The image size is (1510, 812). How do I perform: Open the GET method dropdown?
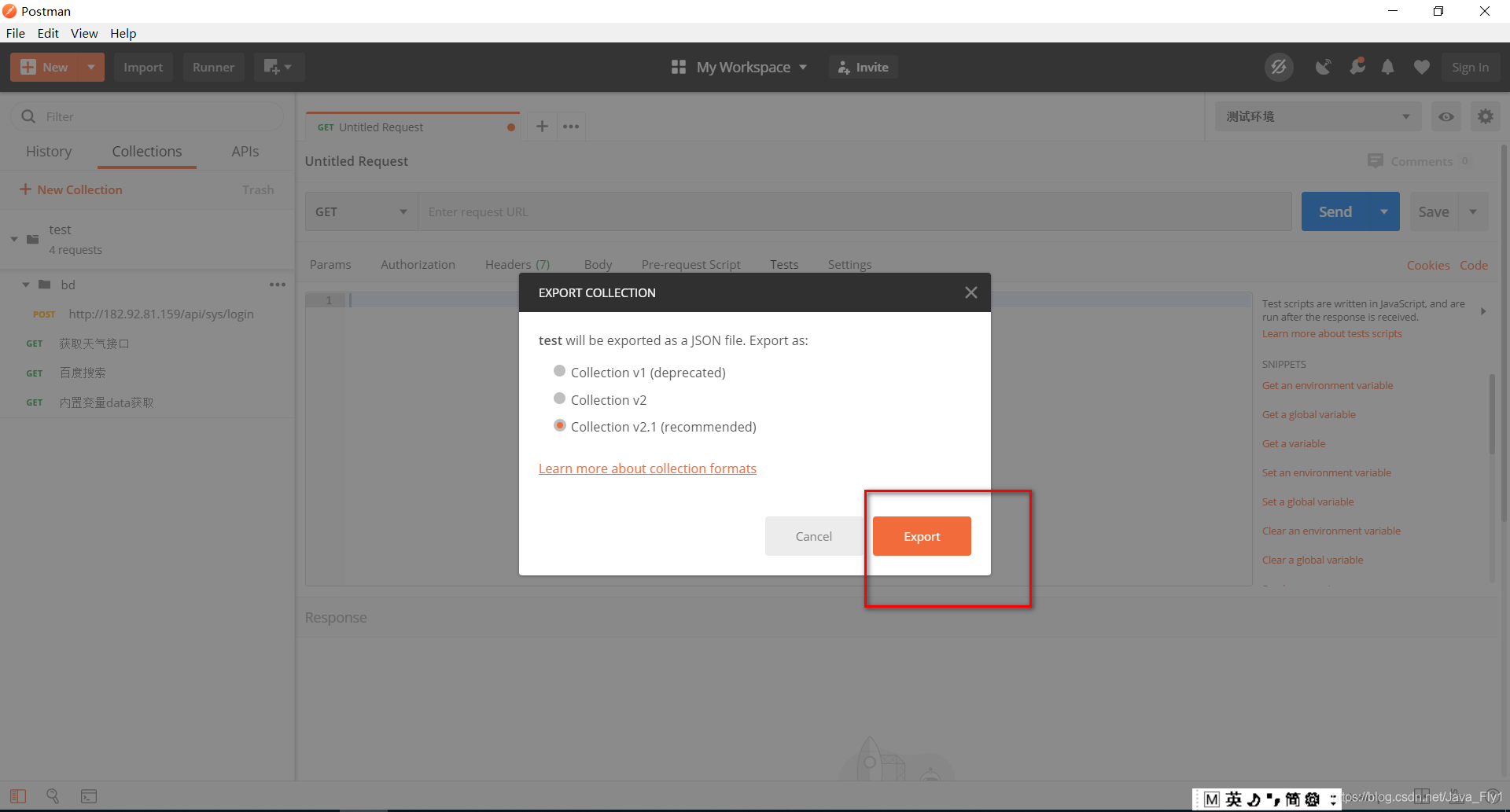(361, 211)
